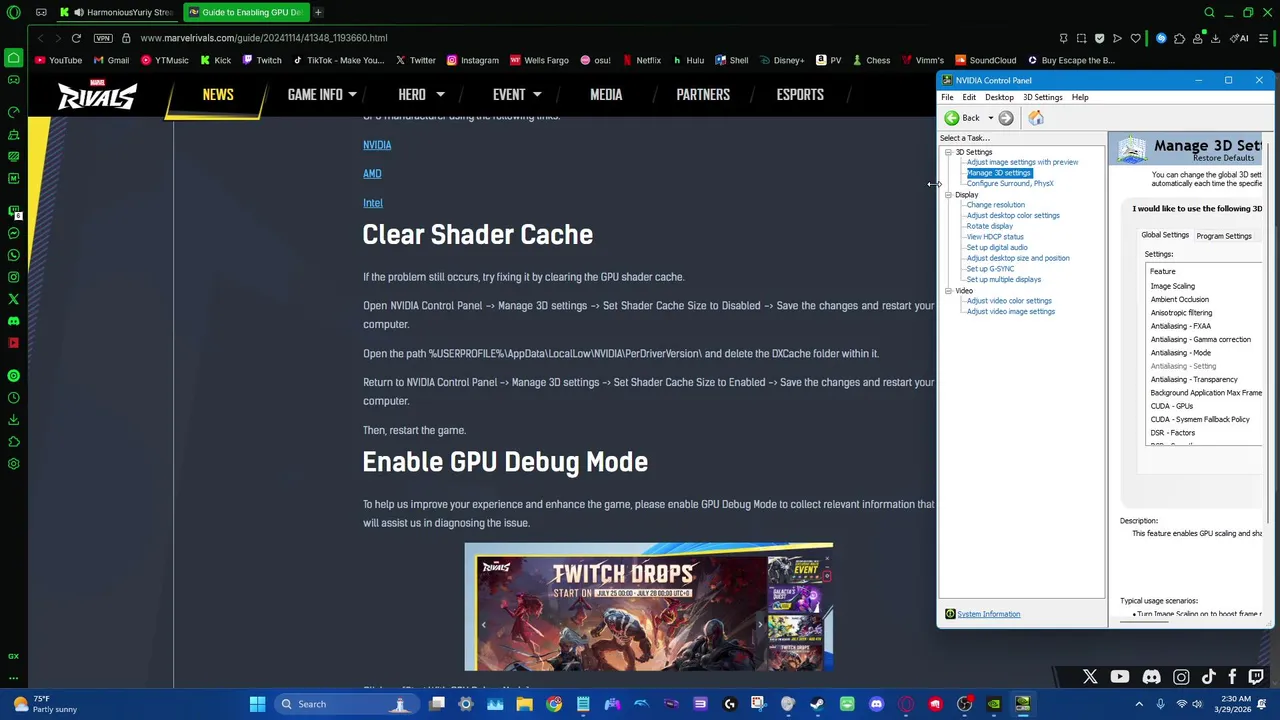
Task: Click the NVIDIA Control Panel Home icon
Action: [1036, 118]
